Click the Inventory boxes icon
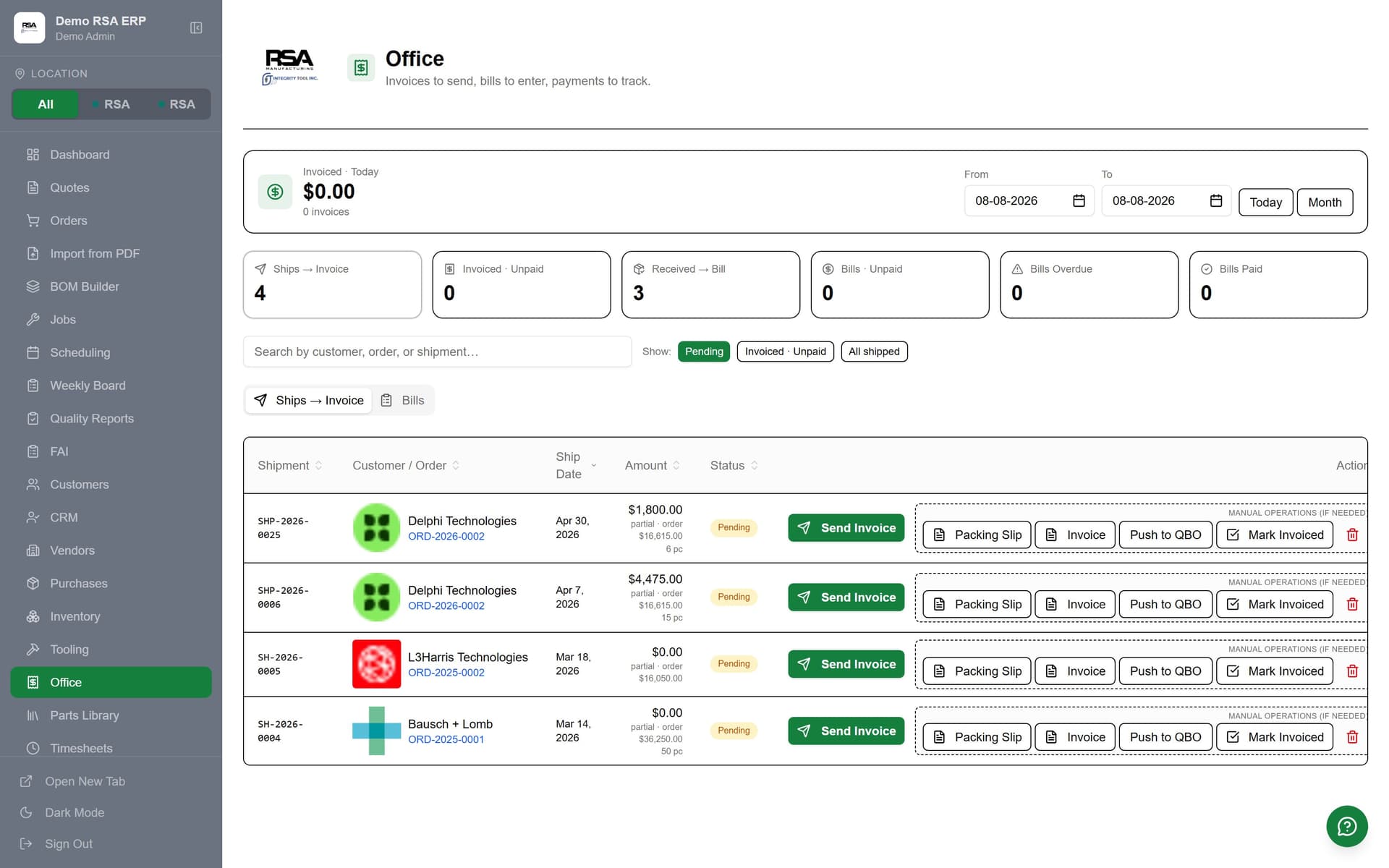Screen dimensions: 1389x868 pos(33,616)
